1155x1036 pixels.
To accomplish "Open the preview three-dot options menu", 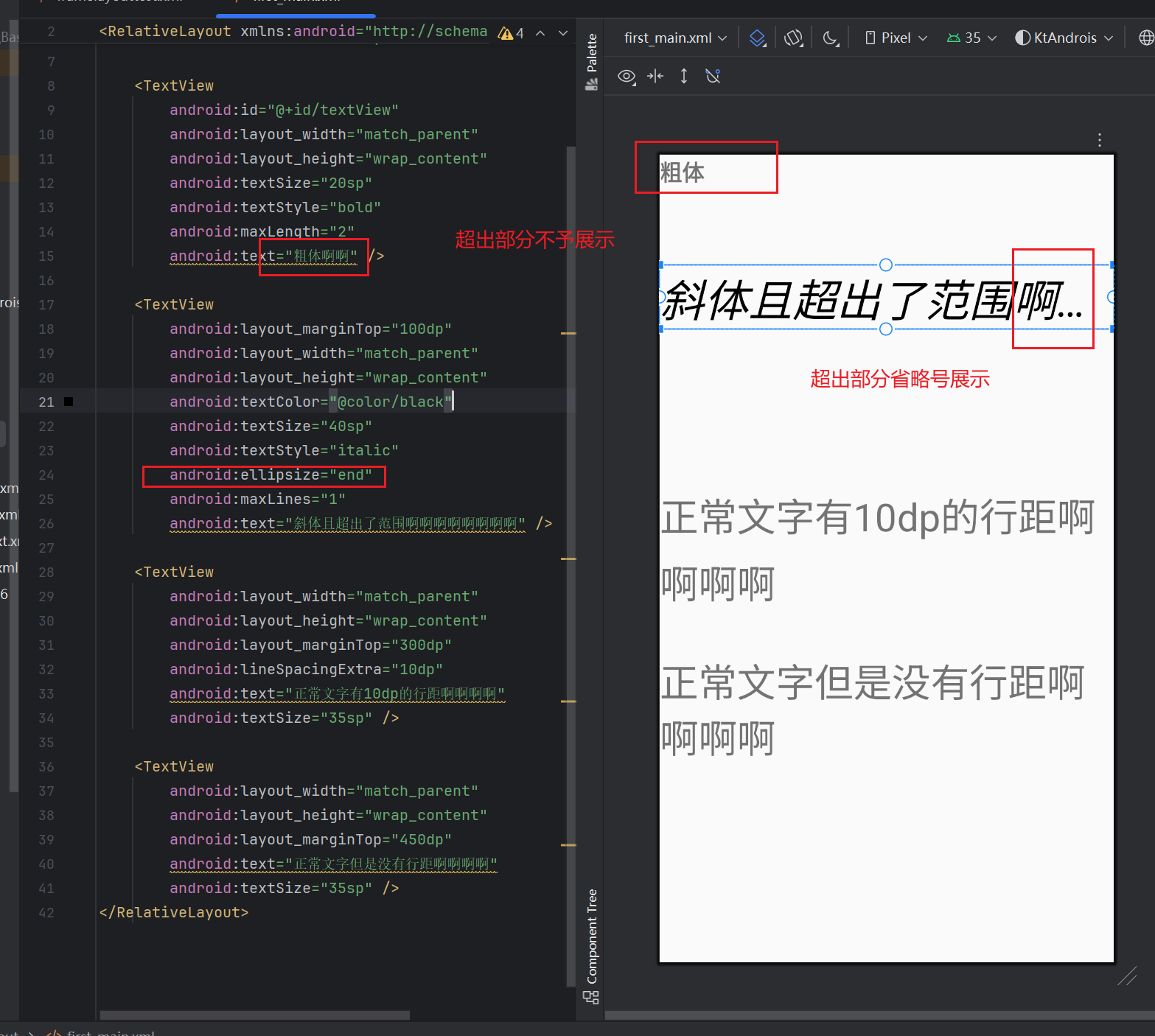I will coord(1099,140).
